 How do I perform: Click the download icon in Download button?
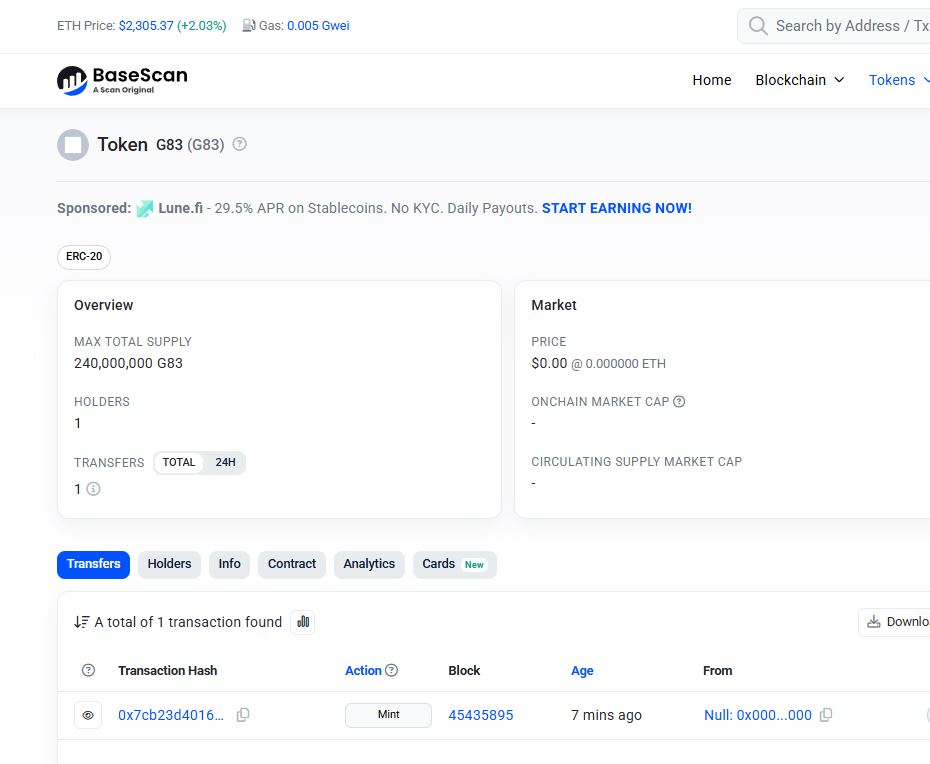click(x=874, y=622)
